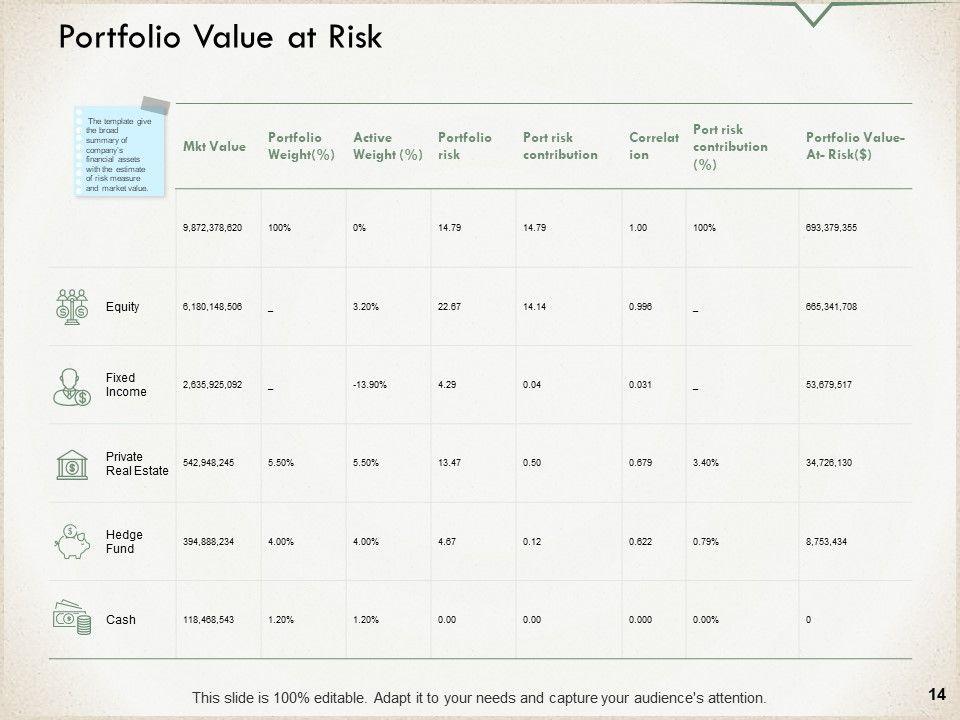Click the Portfolio Value at Risk title
This screenshot has height=720, width=960.
pos(220,37)
